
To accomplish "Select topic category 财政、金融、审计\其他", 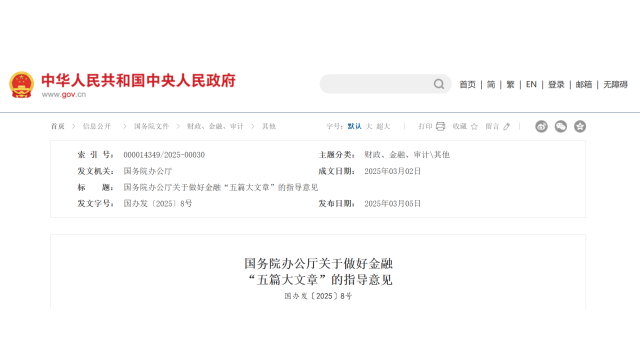I will click(x=407, y=155).
